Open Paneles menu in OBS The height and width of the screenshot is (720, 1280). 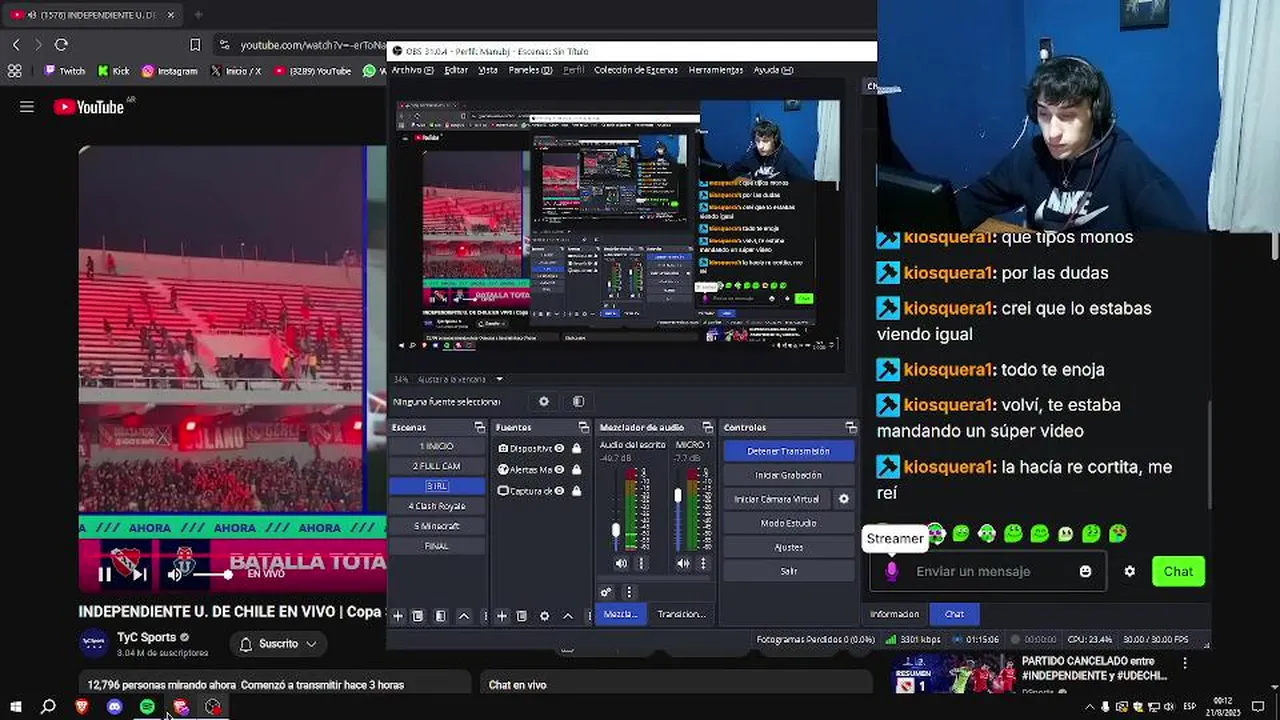pyautogui.click(x=530, y=70)
